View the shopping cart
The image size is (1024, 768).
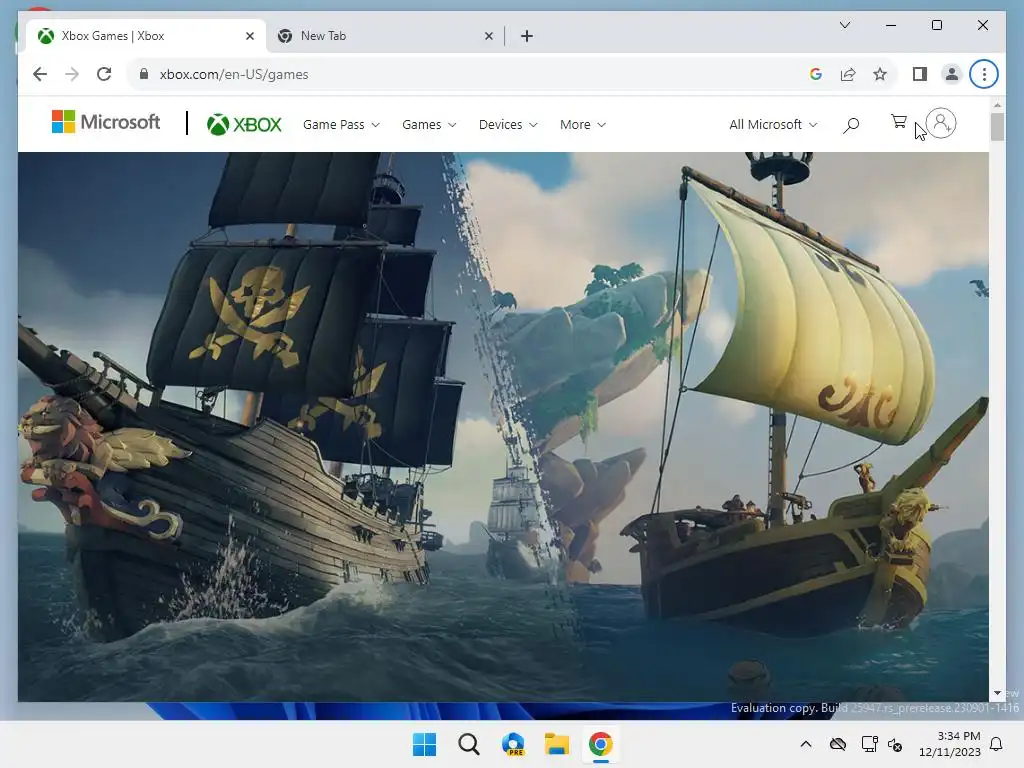899,122
